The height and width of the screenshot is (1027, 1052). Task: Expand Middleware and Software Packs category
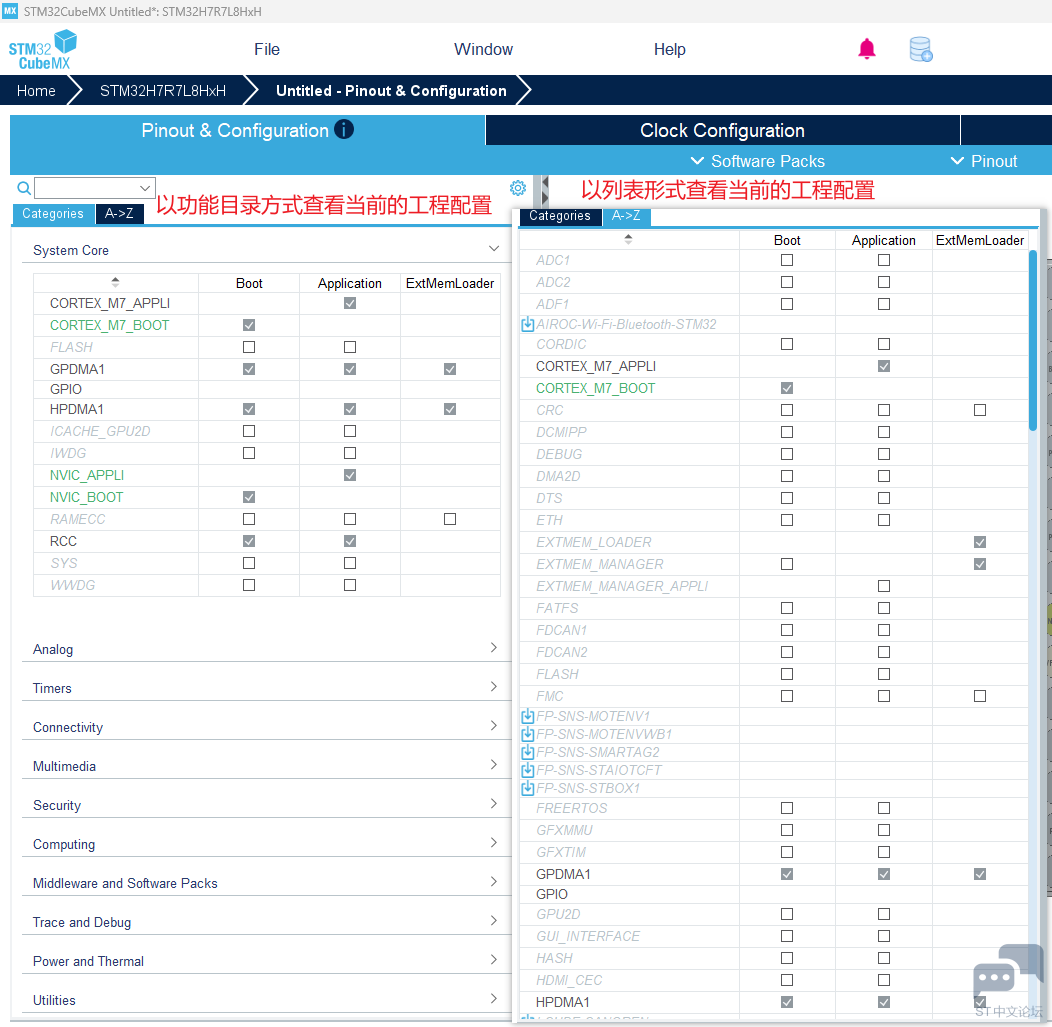(494, 881)
